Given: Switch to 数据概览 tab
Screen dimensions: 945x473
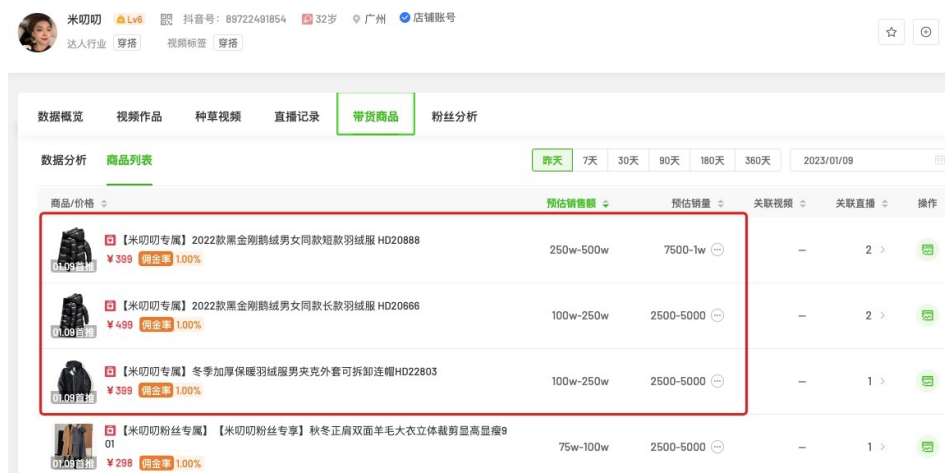Looking at the screenshot, I should pyautogui.click(x=60, y=117).
